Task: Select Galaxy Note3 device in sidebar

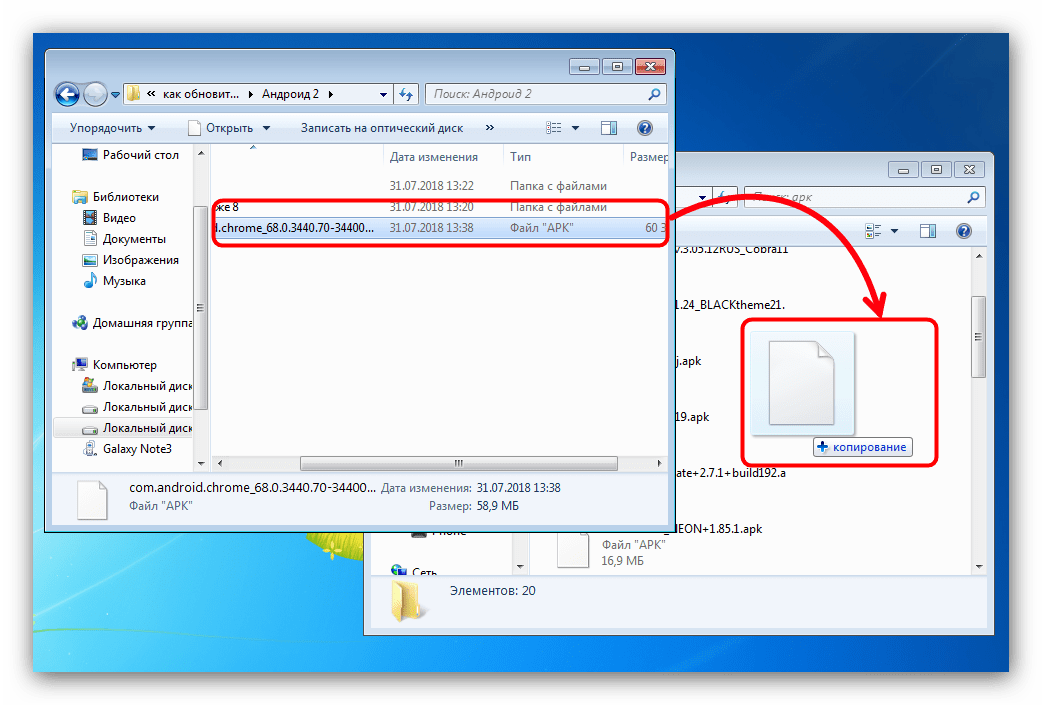Action: [137, 449]
